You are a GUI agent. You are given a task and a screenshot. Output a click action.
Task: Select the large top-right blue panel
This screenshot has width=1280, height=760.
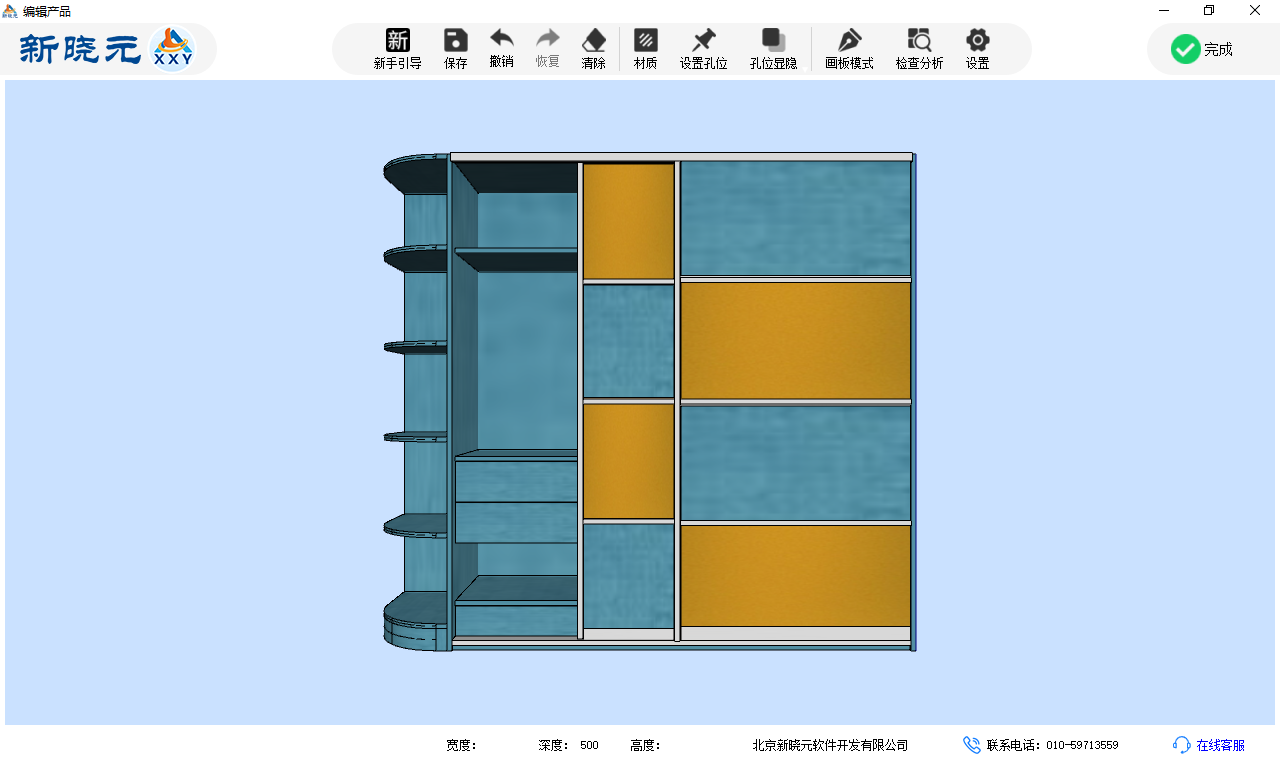(795, 218)
